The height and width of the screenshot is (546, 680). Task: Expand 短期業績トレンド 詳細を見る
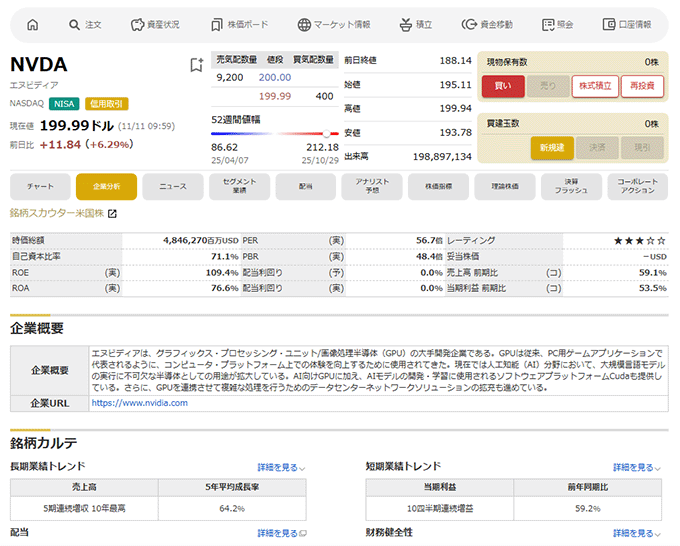click(x=635, y=467)
